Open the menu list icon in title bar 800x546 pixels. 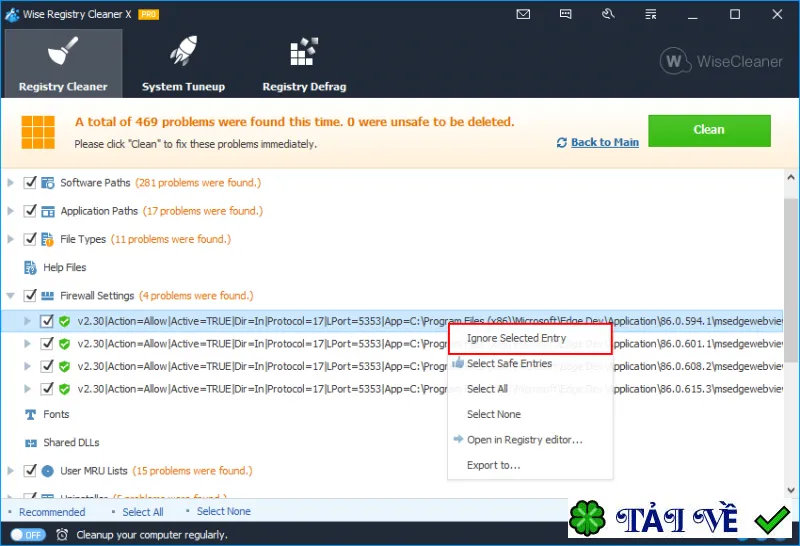tap(651, 14)
